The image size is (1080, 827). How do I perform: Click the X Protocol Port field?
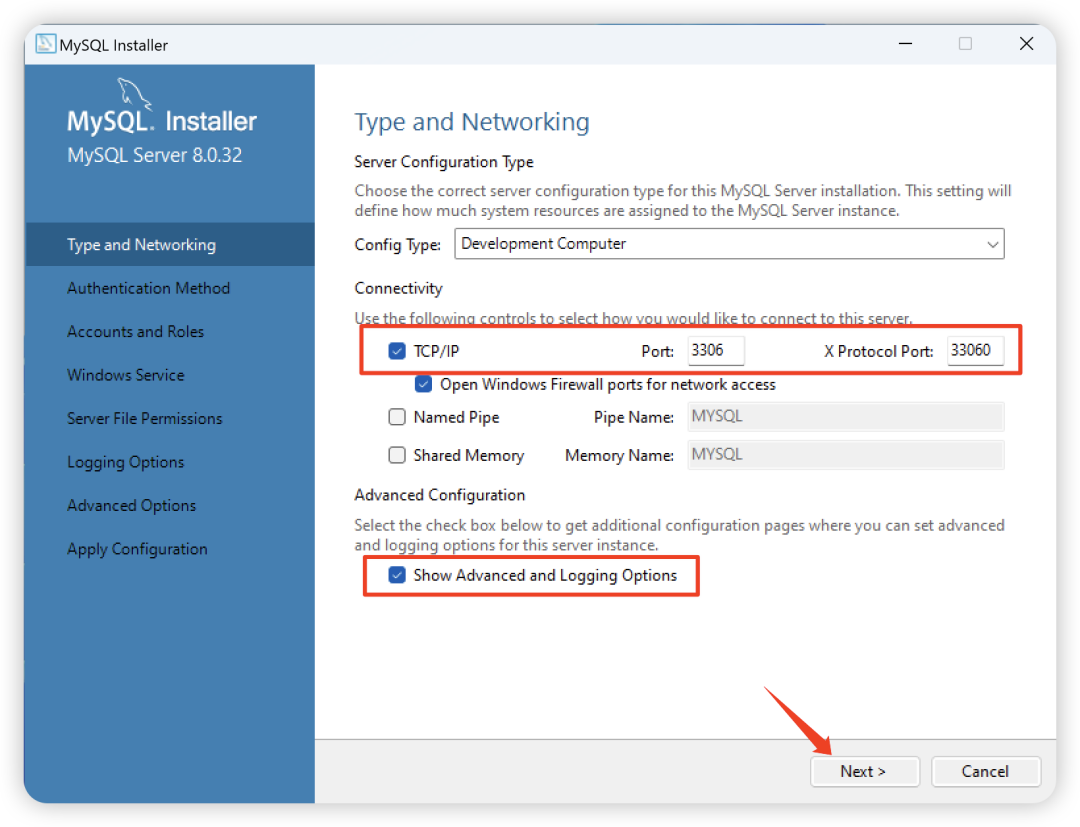[975, 350]
